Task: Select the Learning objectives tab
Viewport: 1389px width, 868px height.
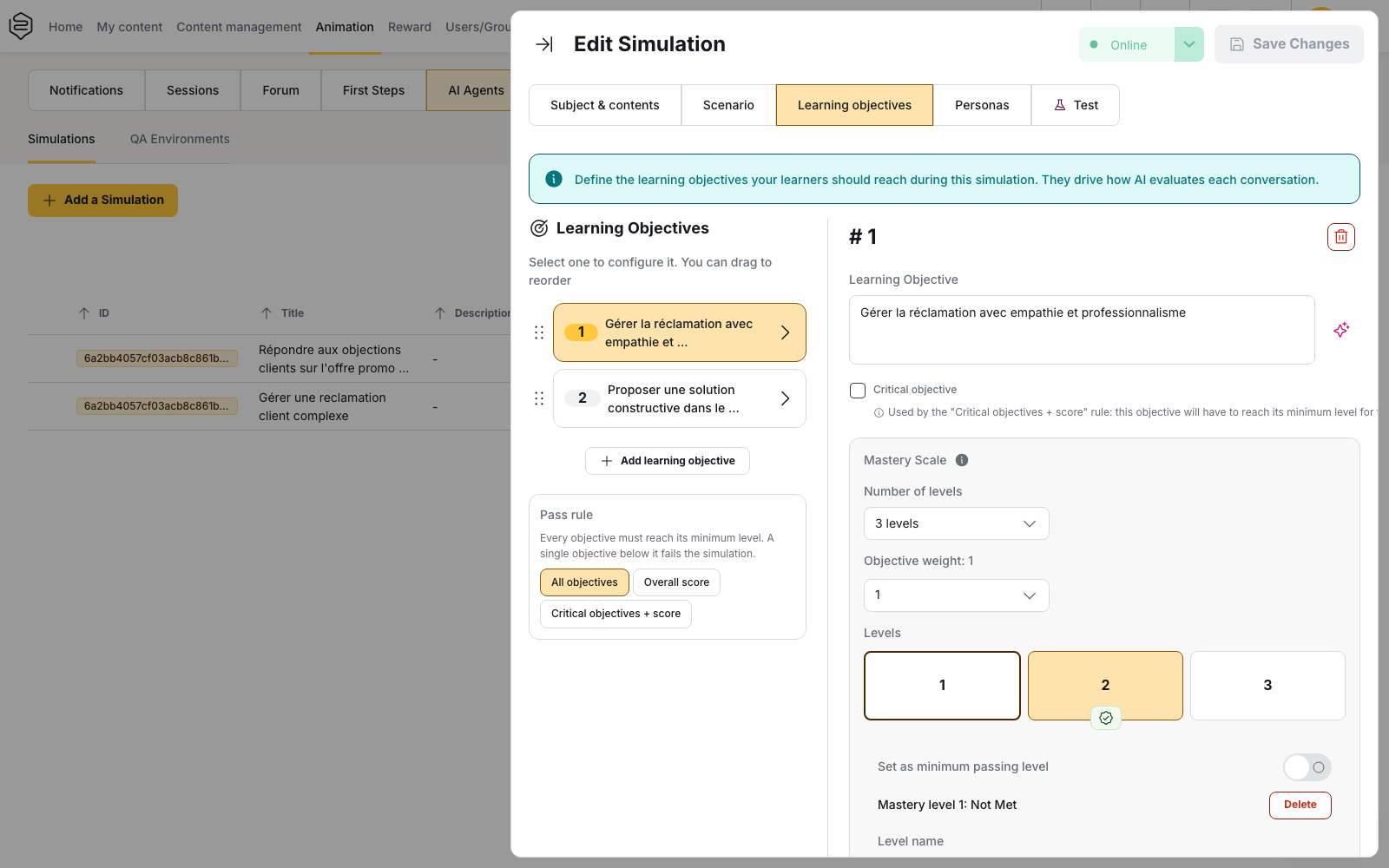Action: click(x=854, y=105)
